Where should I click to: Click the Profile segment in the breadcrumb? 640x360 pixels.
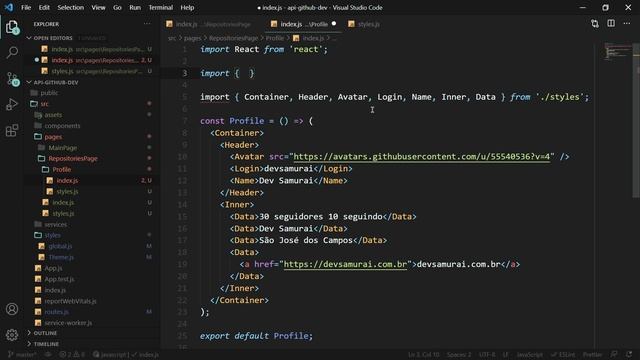coord(275,38)
